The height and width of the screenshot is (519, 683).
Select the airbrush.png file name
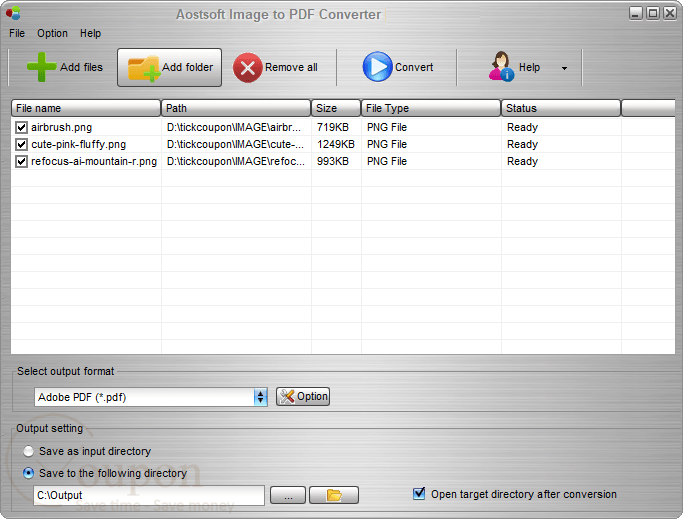point(61,127)
